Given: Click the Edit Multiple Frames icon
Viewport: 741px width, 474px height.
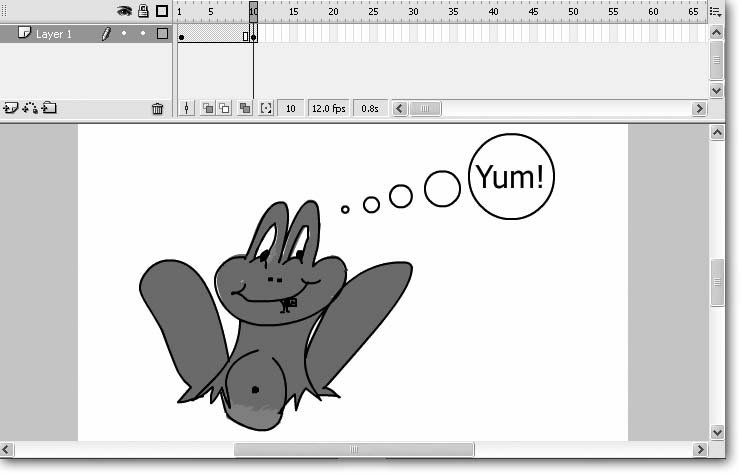Looking at the screenshot, I should pos(245,108).
